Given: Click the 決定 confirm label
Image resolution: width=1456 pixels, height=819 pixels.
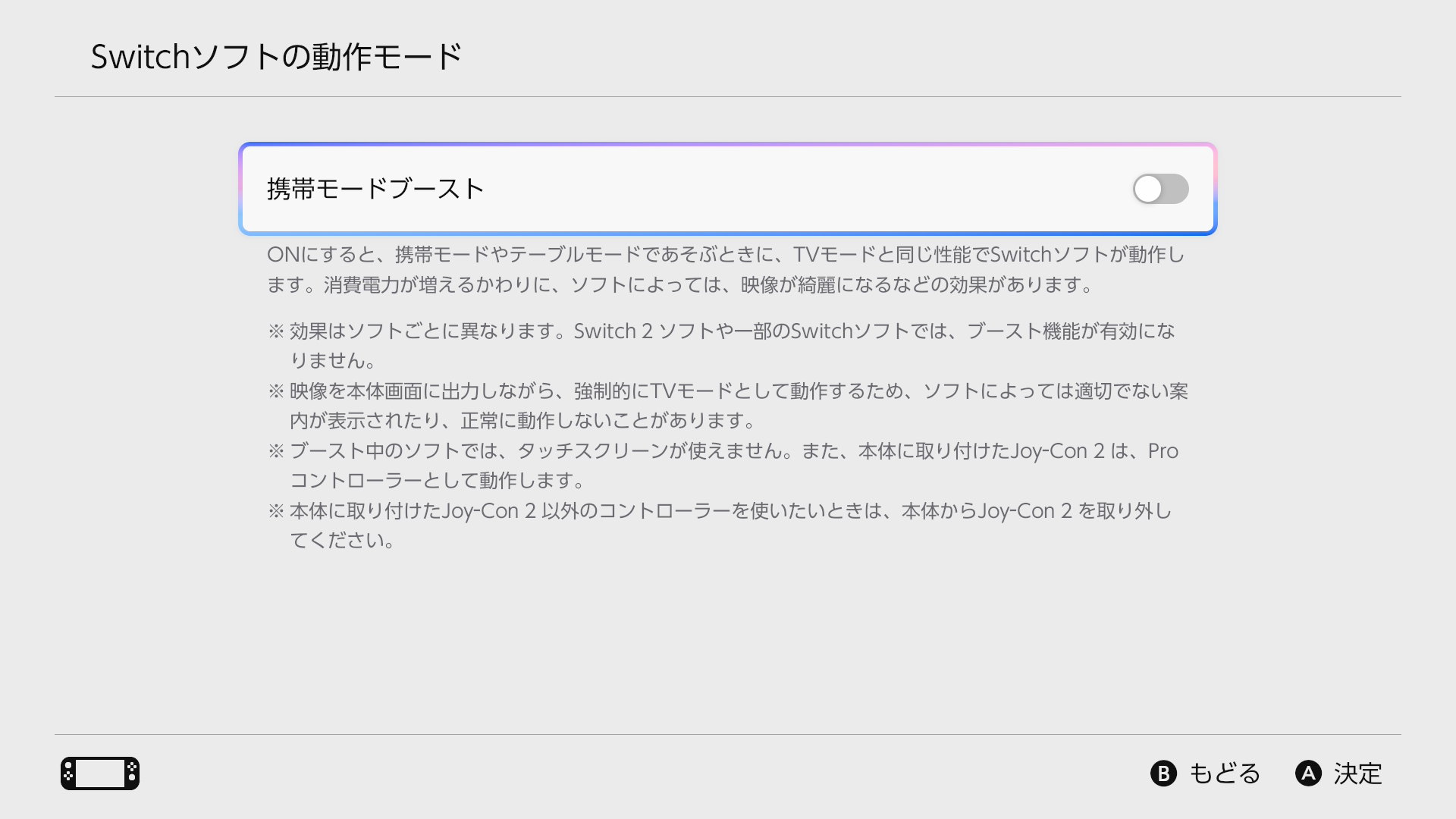Looking at the screenshot, I should point(1357,773).
